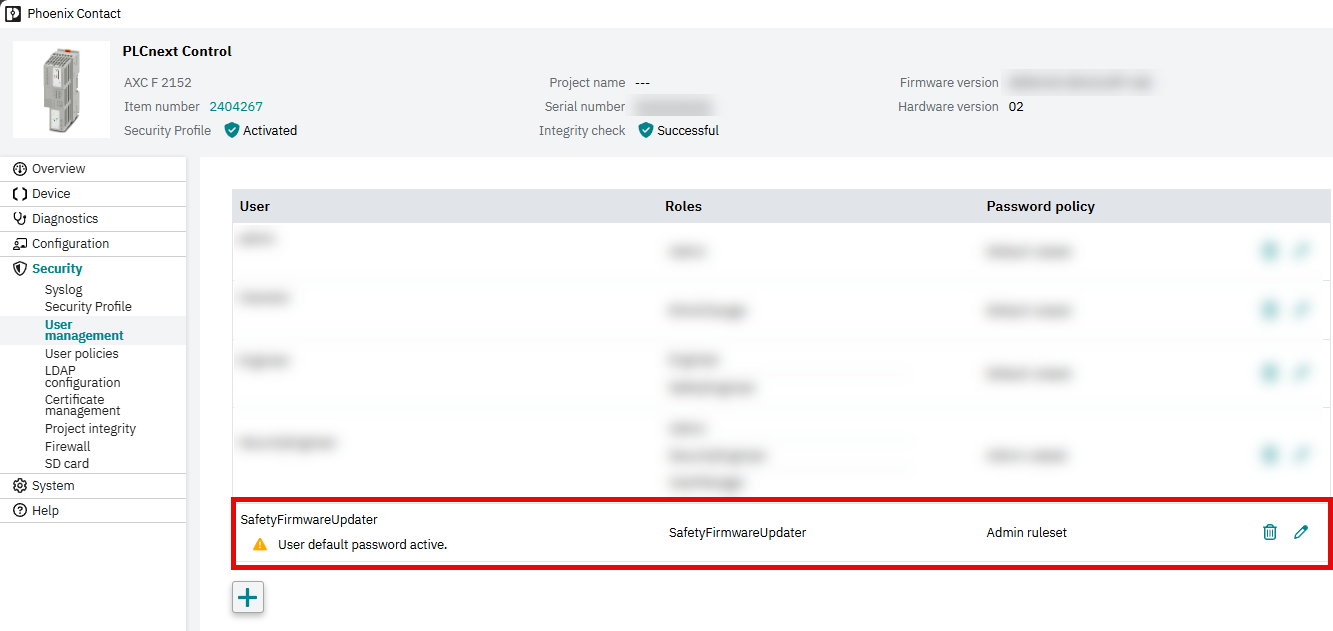
Task: Open the Help menu section
Action: point(93,511)
